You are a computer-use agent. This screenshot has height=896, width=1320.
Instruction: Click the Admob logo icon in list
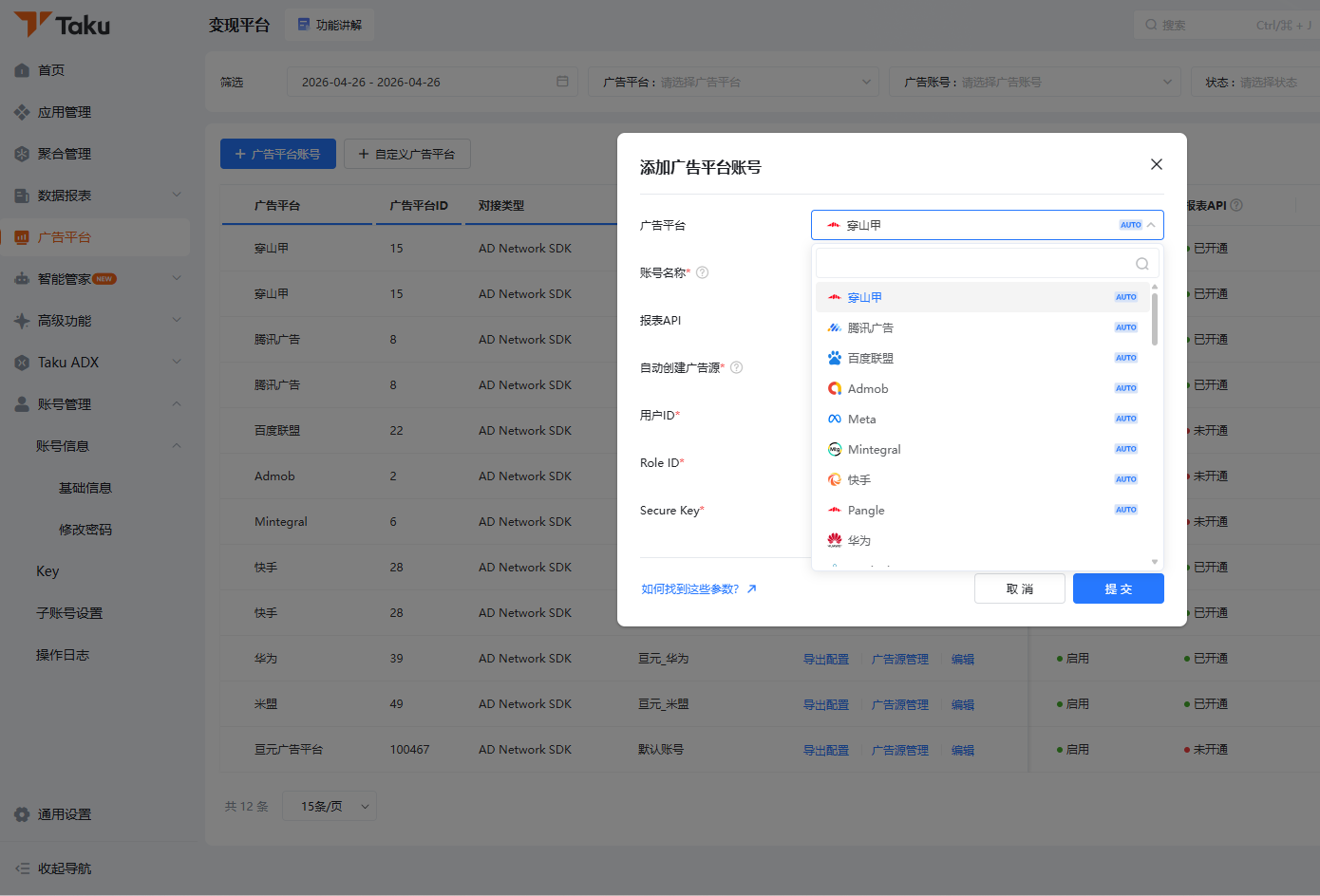click(x=835, y=388)
